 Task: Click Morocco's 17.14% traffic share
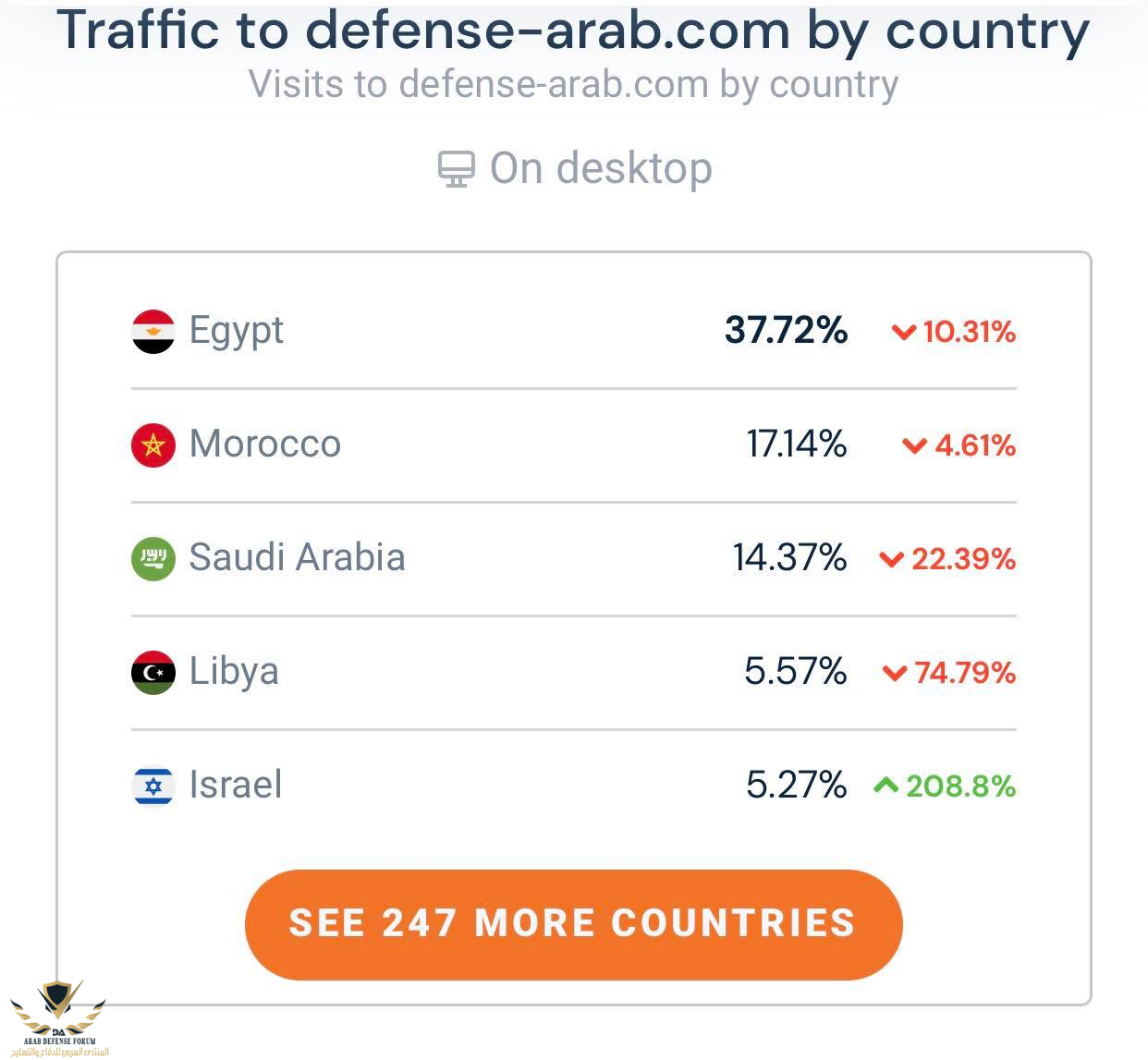(x=796, y=445)
